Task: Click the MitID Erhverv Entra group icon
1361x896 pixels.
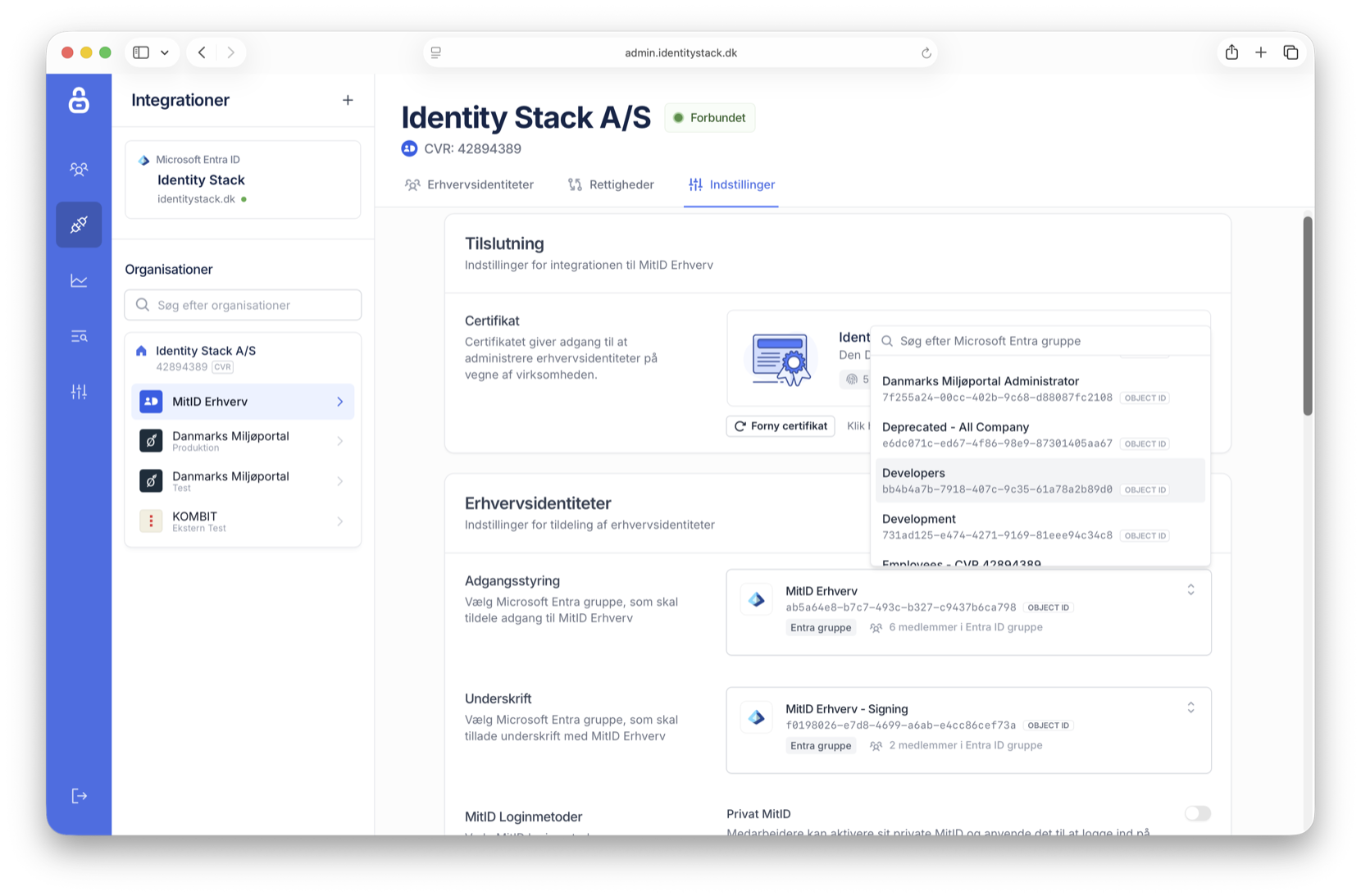Action: click(757, 600)
